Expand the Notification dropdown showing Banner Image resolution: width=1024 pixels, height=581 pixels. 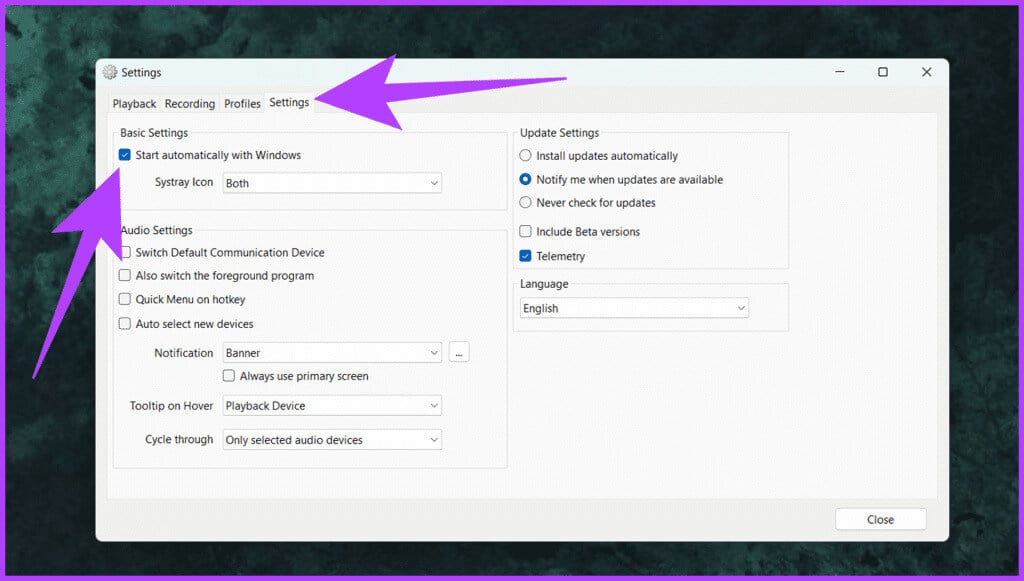(x=332, y=353)
